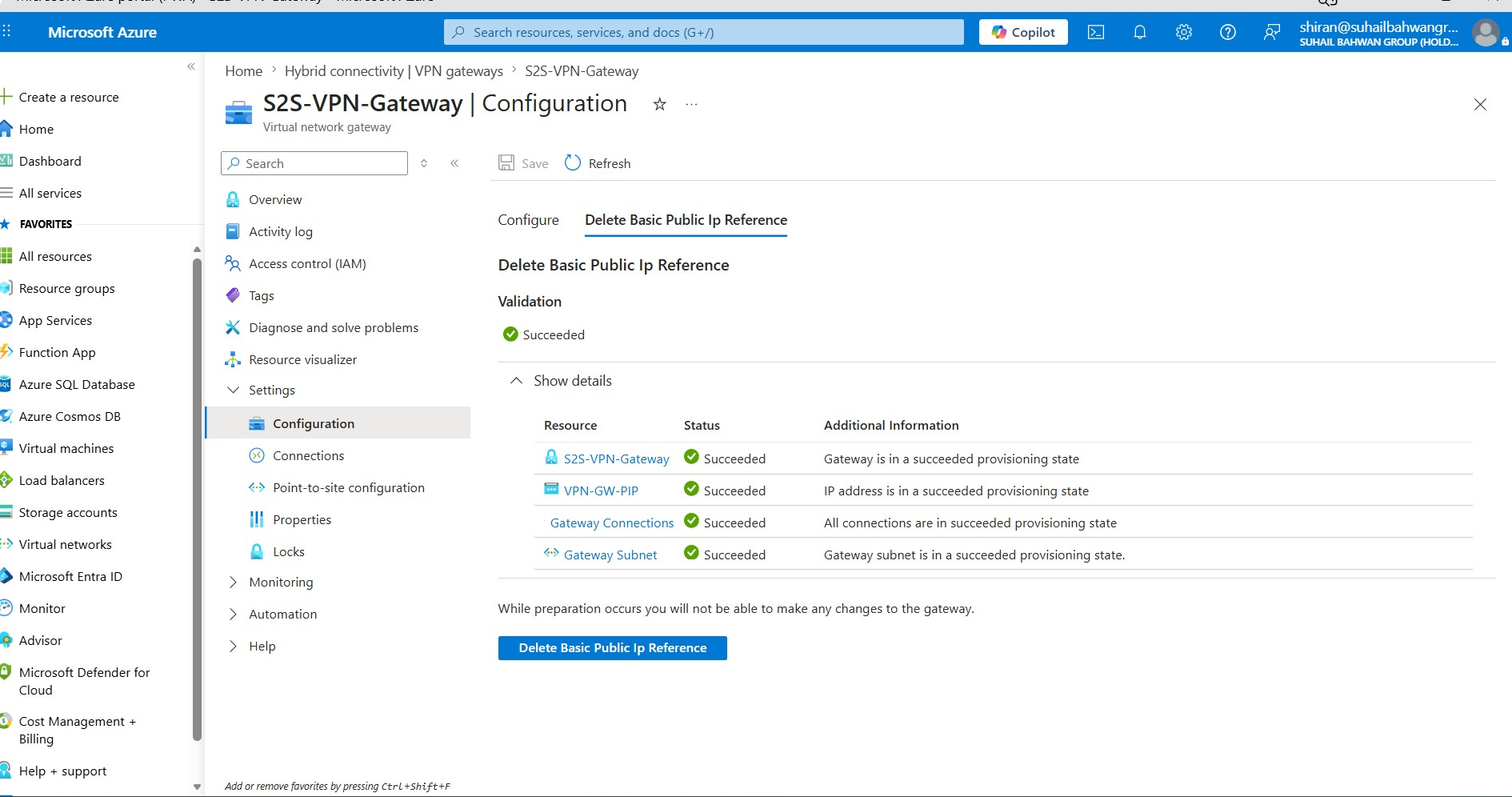This screenshot has height=797, width=1512.
Task: Open Virtual networks in sidebar
Action: pos(66,544)
